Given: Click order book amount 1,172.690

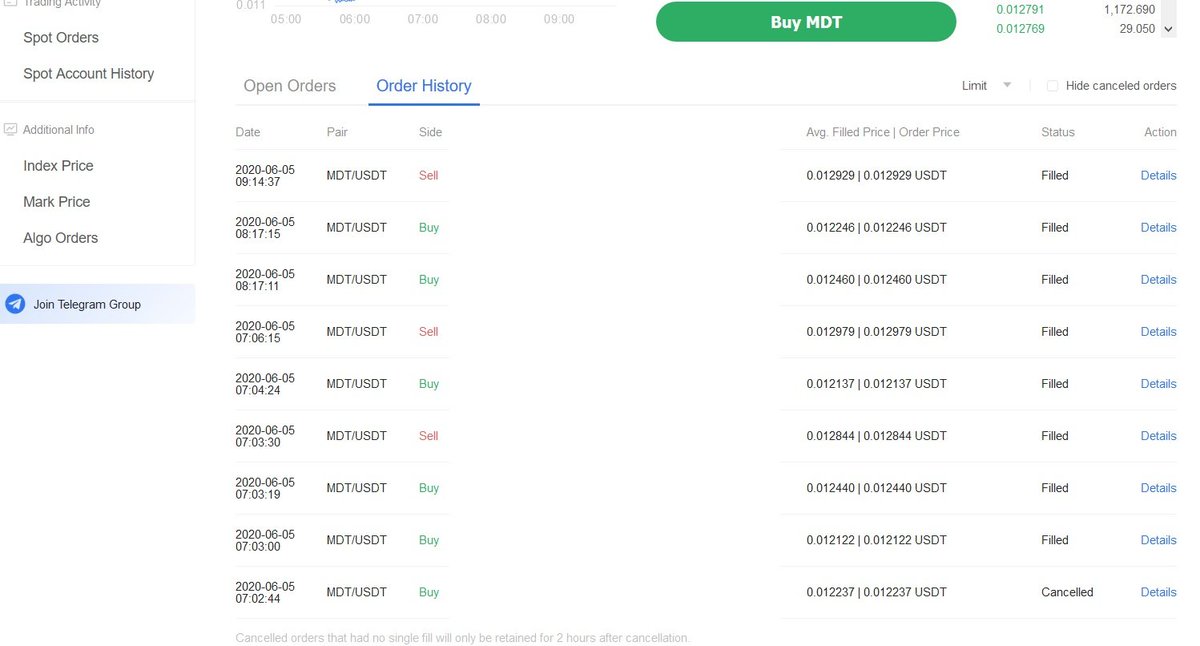Looking at the screenshot, I should 1129,10.
